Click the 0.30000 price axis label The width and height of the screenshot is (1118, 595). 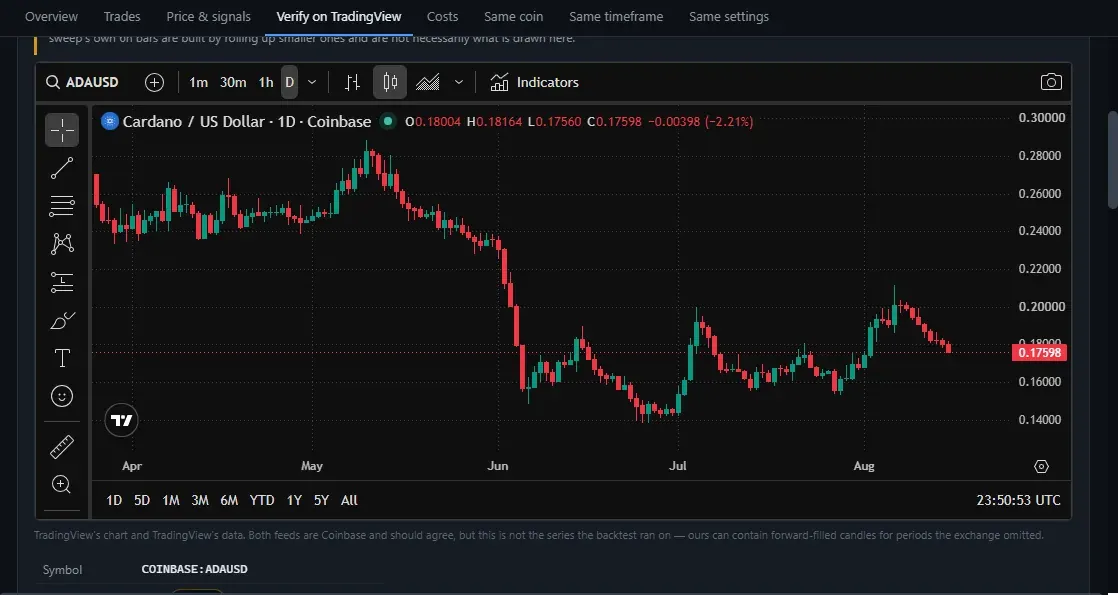(x=1042, y=118)
